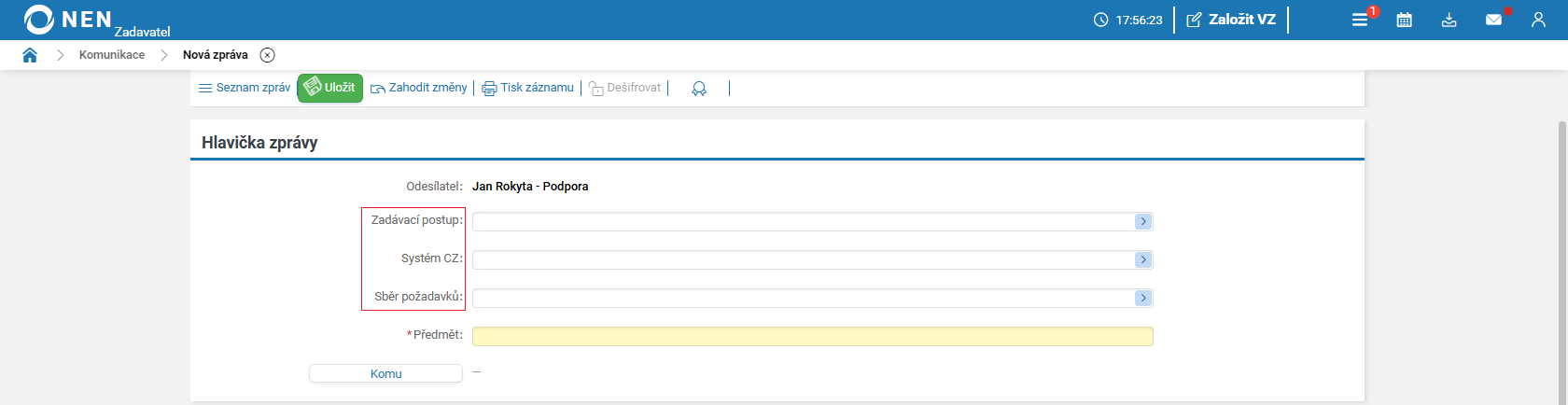Open the calendar icon in header

(1404, 20)
